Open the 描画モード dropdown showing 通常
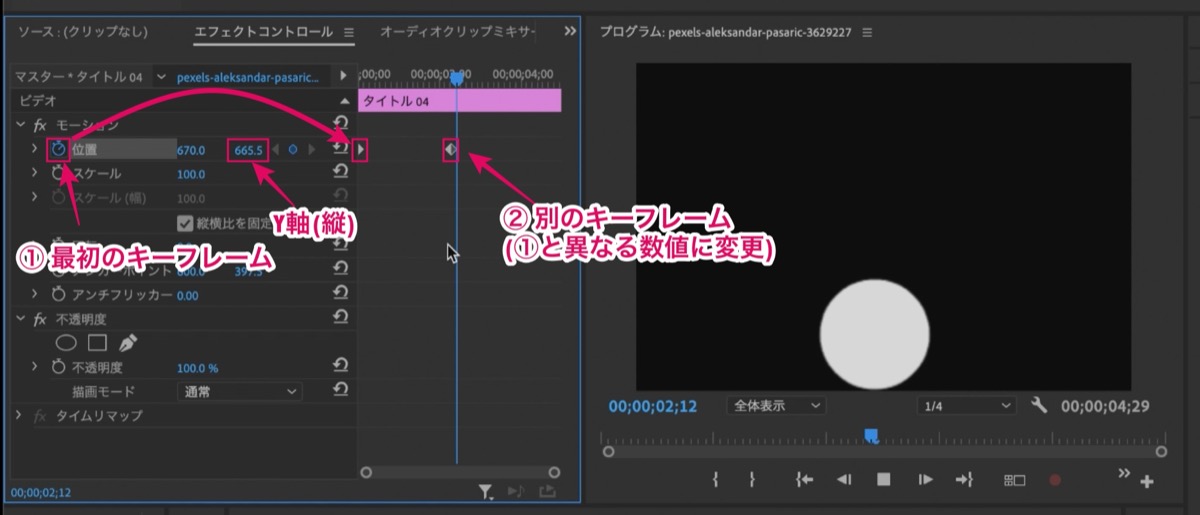Screen dimensions: 1200x515 pyautogui.click(x=240, y=391)
